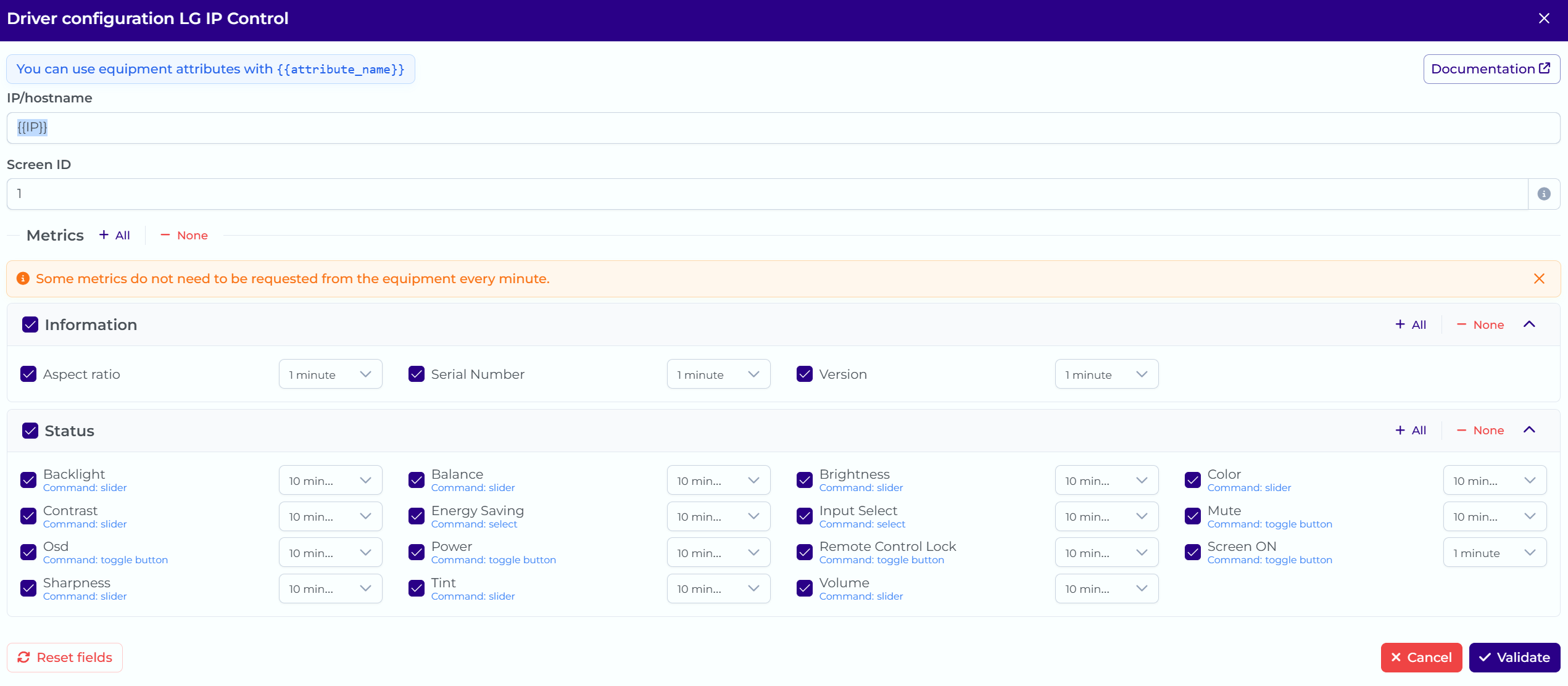Open Mute interval dropdown
1568x686 pixels.
(1495, 516)
